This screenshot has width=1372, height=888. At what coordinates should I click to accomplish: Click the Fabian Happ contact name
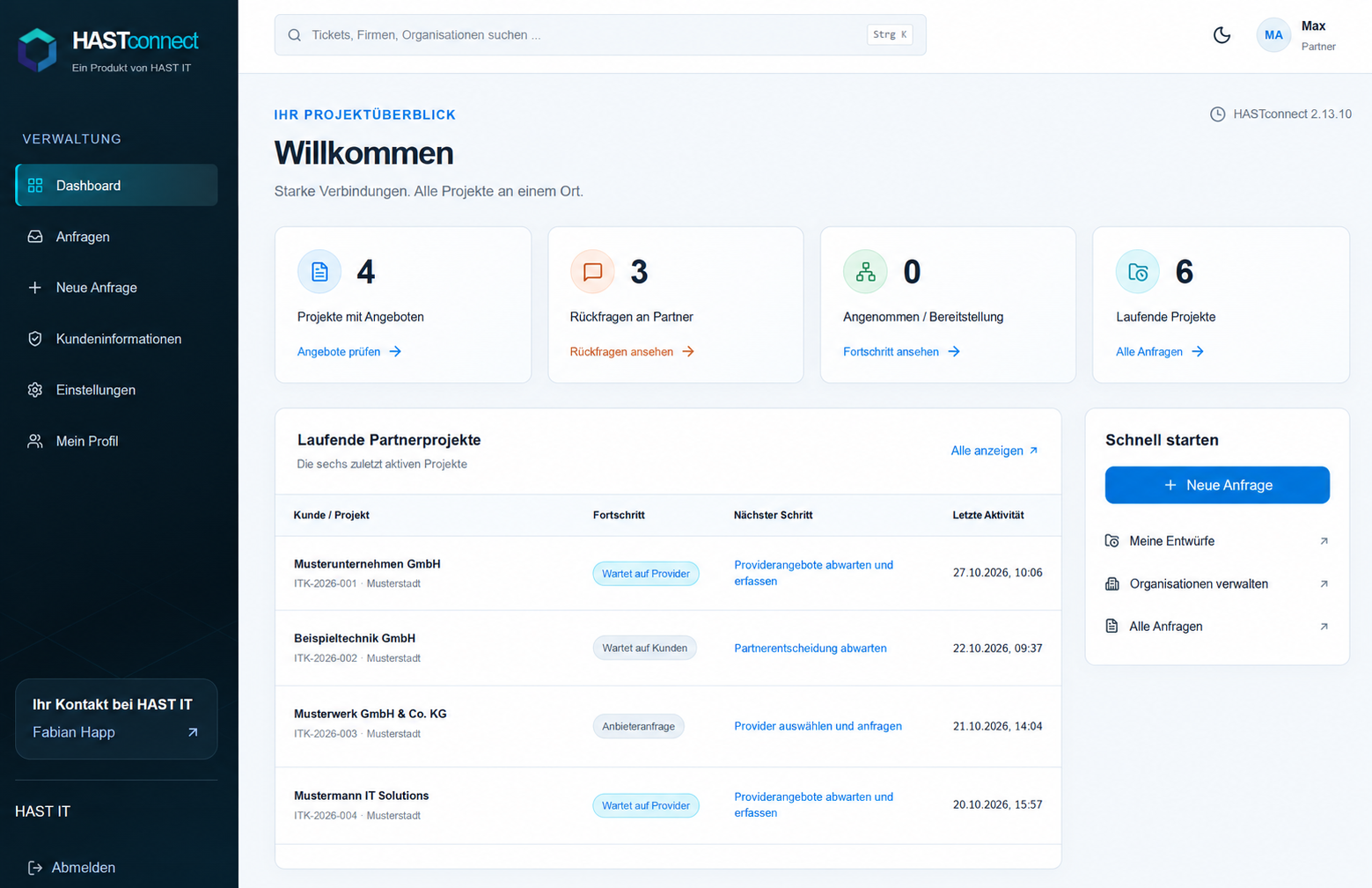point(74,732)
